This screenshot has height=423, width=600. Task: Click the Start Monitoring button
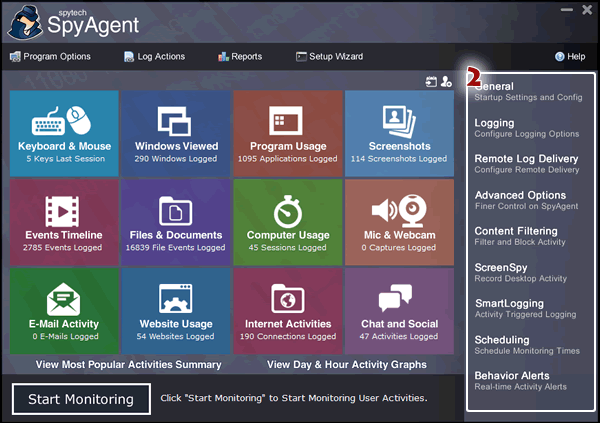[81, 399]
